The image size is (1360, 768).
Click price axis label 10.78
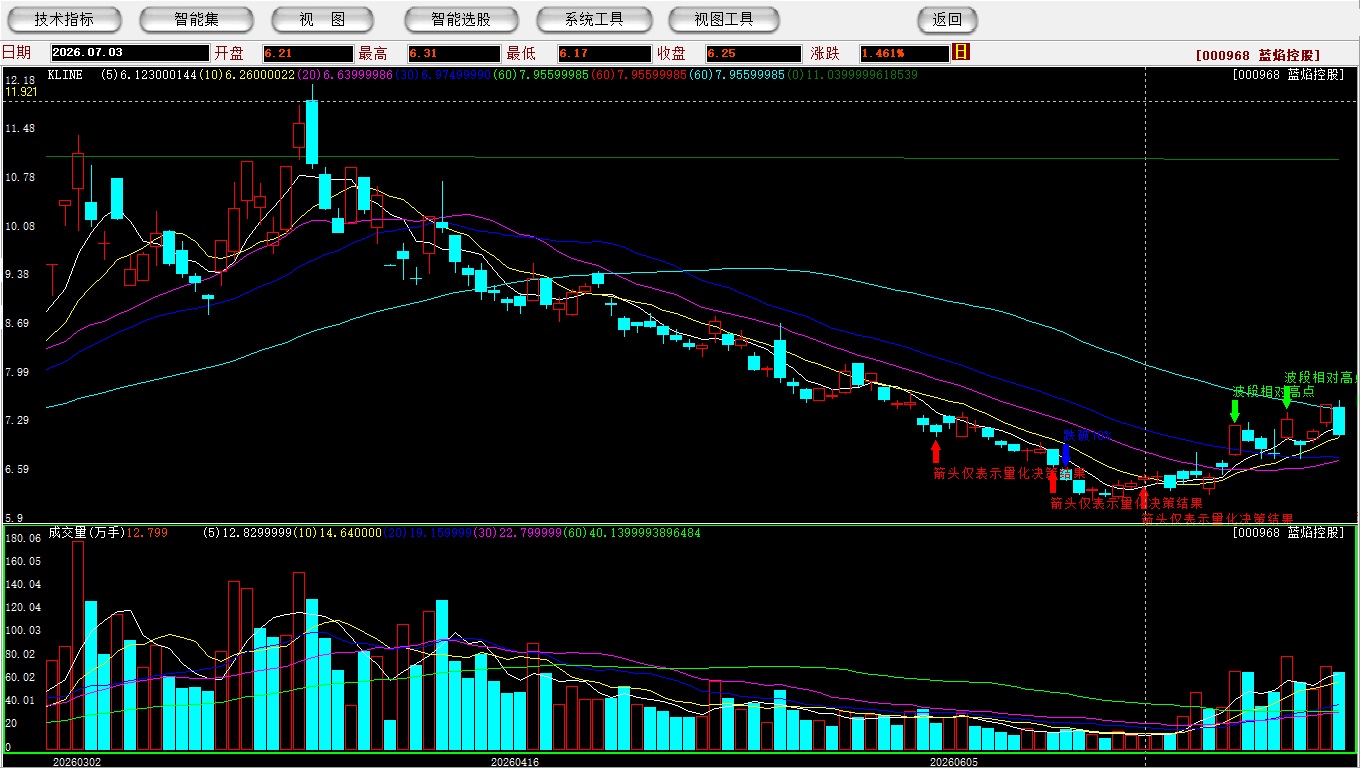(x=20, y=178)
